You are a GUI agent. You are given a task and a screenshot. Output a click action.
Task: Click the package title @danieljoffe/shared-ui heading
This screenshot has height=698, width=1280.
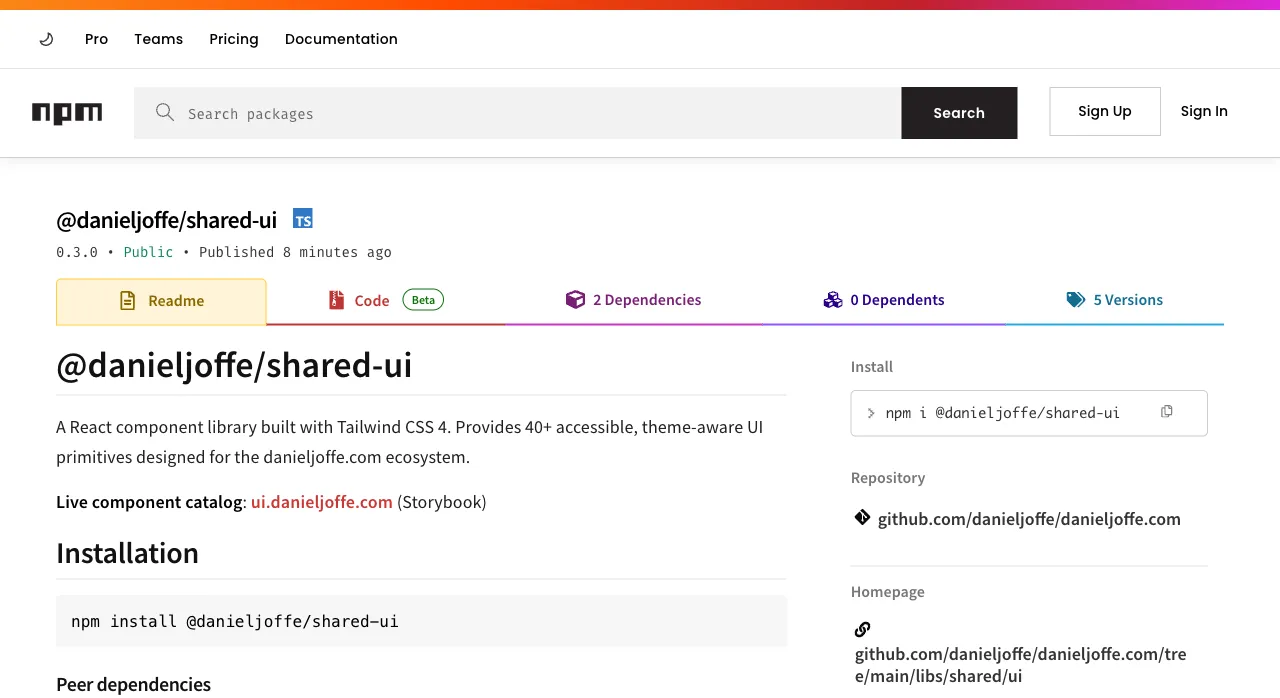166,220
